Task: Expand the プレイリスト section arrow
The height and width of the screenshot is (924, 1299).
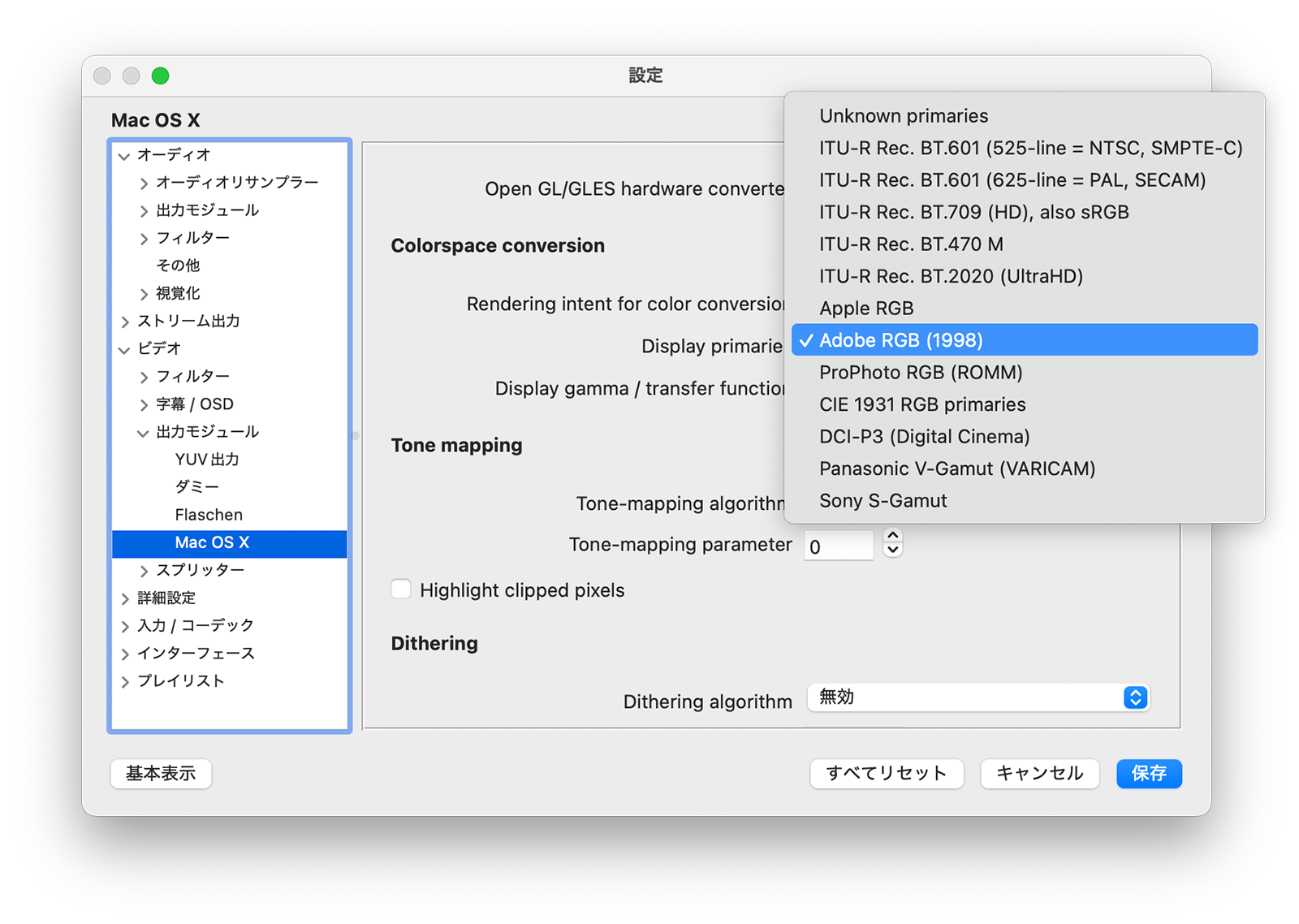Action: pyautogui.click(x=124, y=682)
